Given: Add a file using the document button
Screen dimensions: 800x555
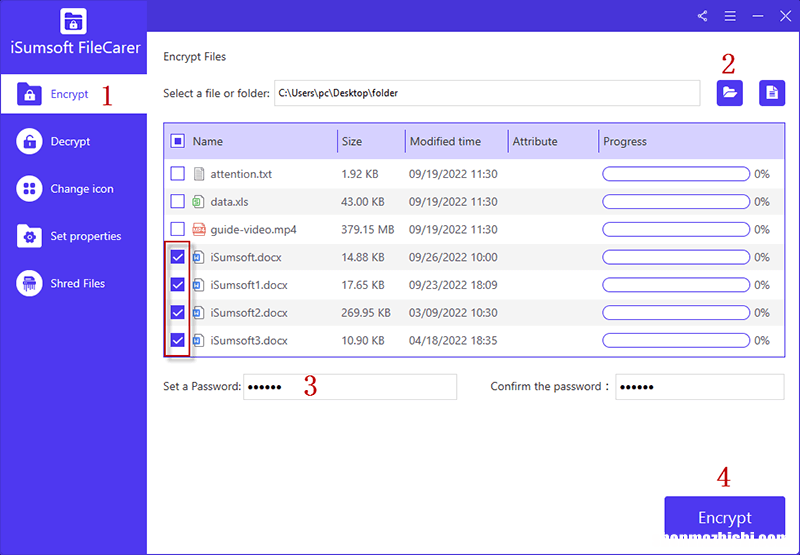Looking at the screenshot, I should click(772, 93).
